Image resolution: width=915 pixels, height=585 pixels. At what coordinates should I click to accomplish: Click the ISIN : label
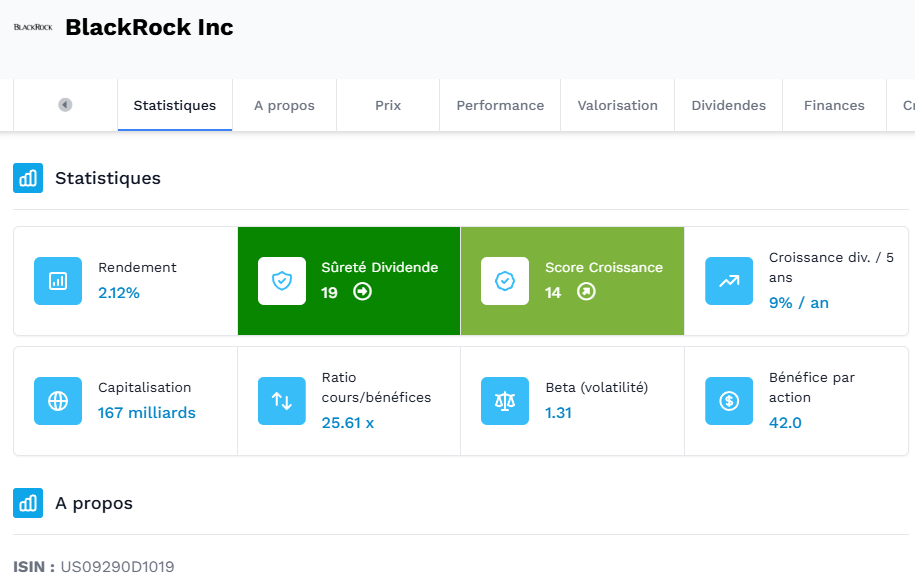click(x=34, y=567)
